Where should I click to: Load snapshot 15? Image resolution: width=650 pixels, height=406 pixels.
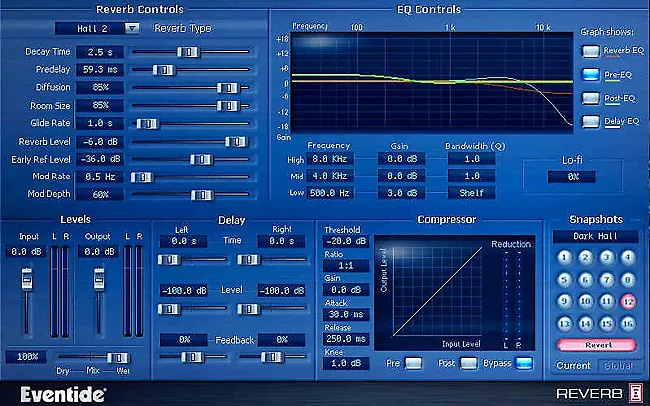(x=606, y=323)
